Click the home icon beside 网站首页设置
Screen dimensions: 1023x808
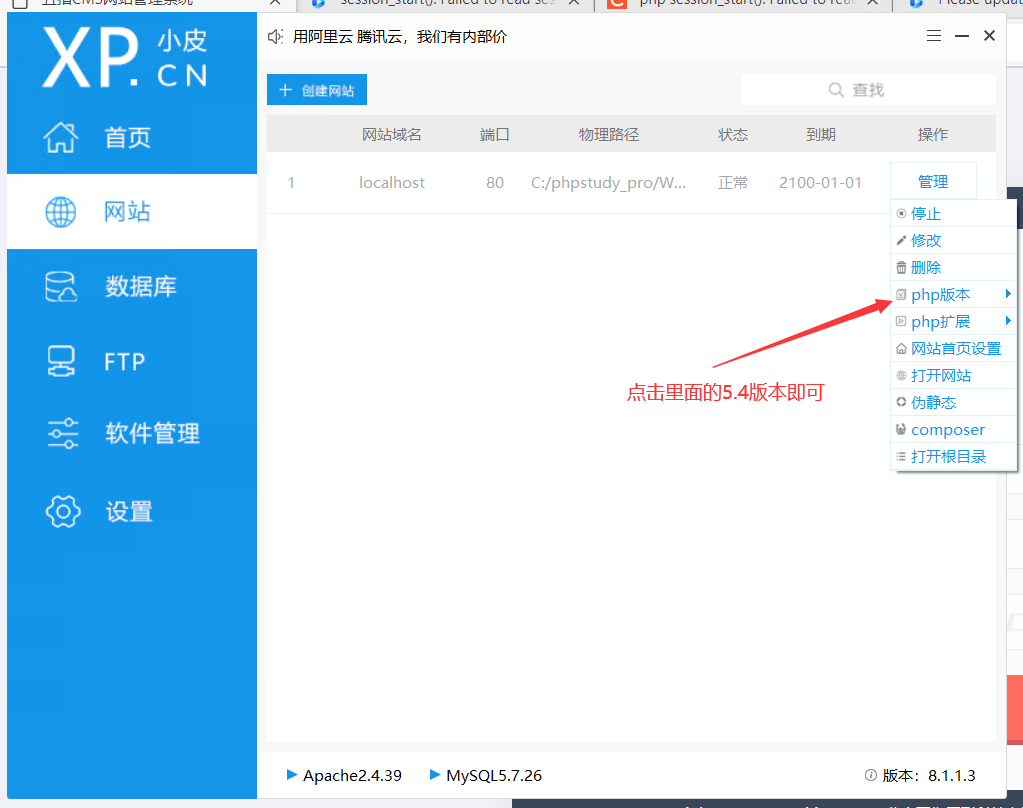(901, 349)
